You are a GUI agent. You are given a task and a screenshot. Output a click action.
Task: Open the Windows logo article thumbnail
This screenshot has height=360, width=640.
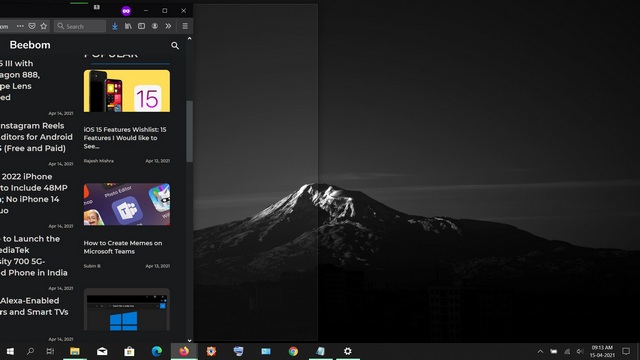tap(127, 309)
